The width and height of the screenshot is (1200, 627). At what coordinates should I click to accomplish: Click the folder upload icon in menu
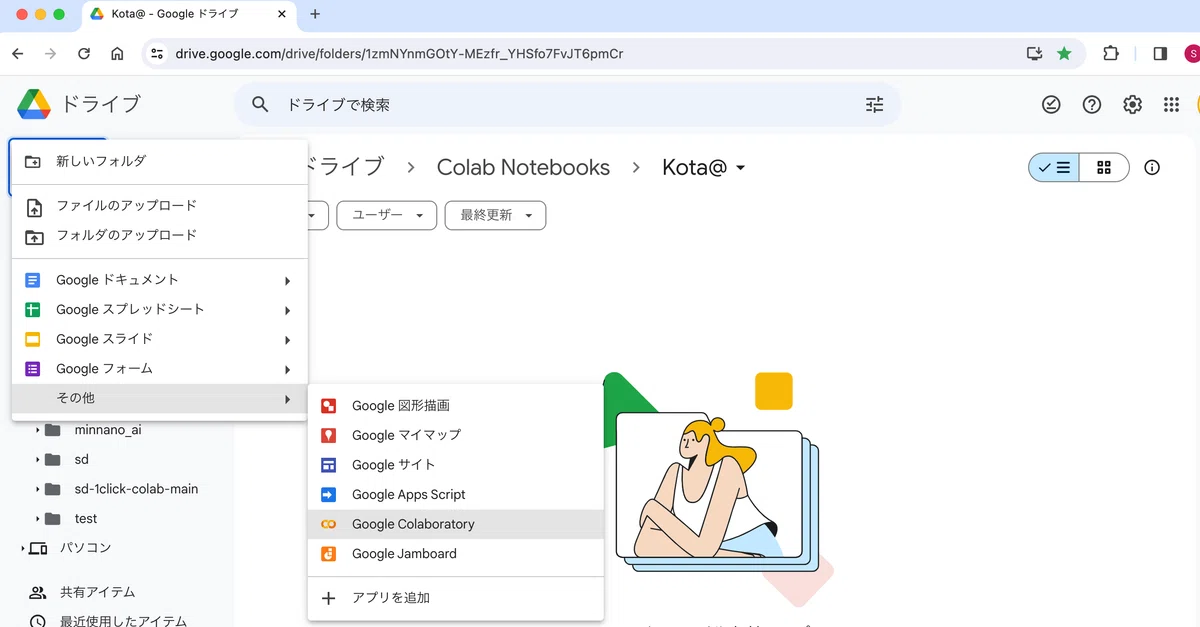coord(33,236)
